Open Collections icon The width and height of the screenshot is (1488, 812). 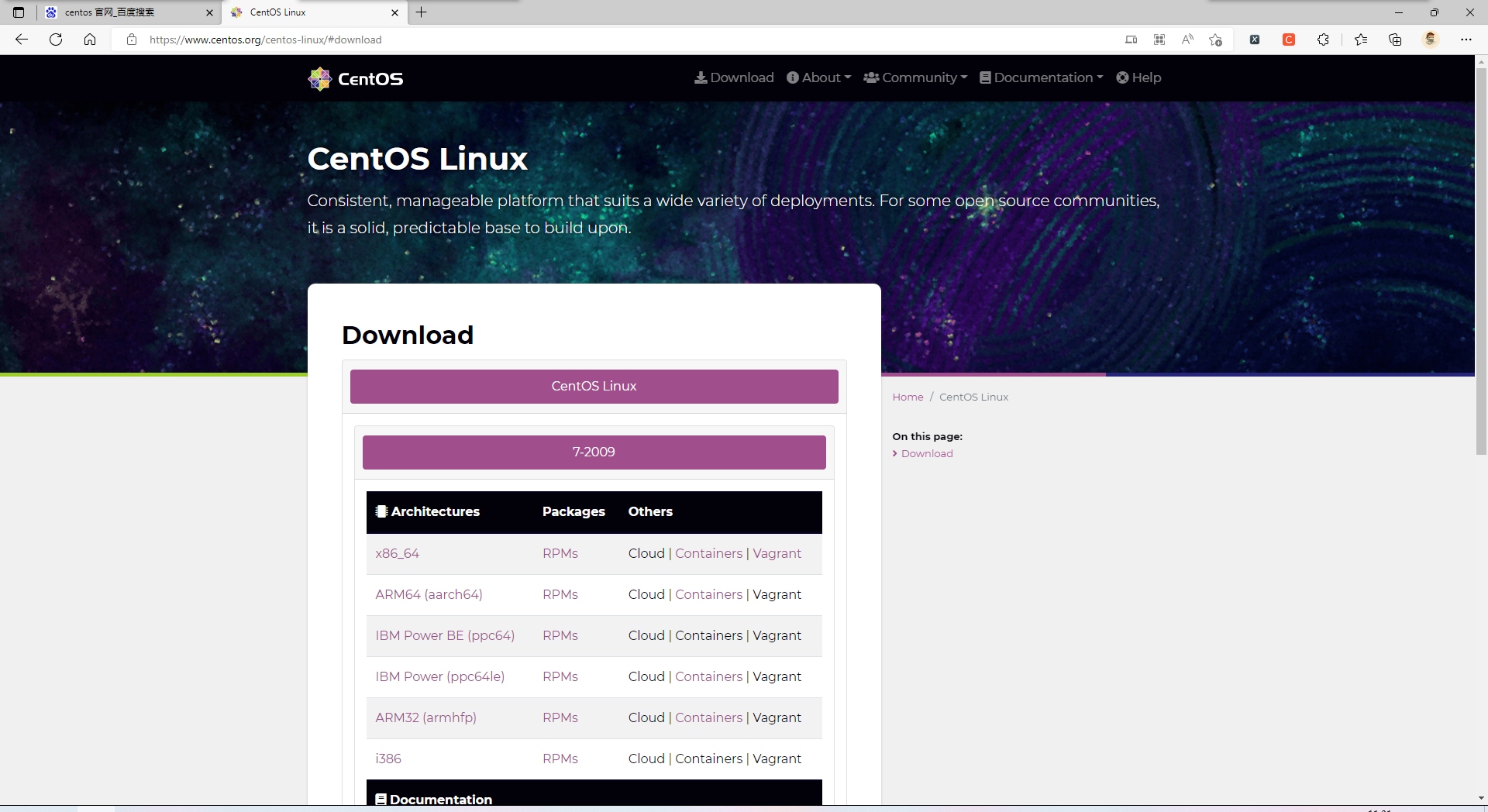1395,40
